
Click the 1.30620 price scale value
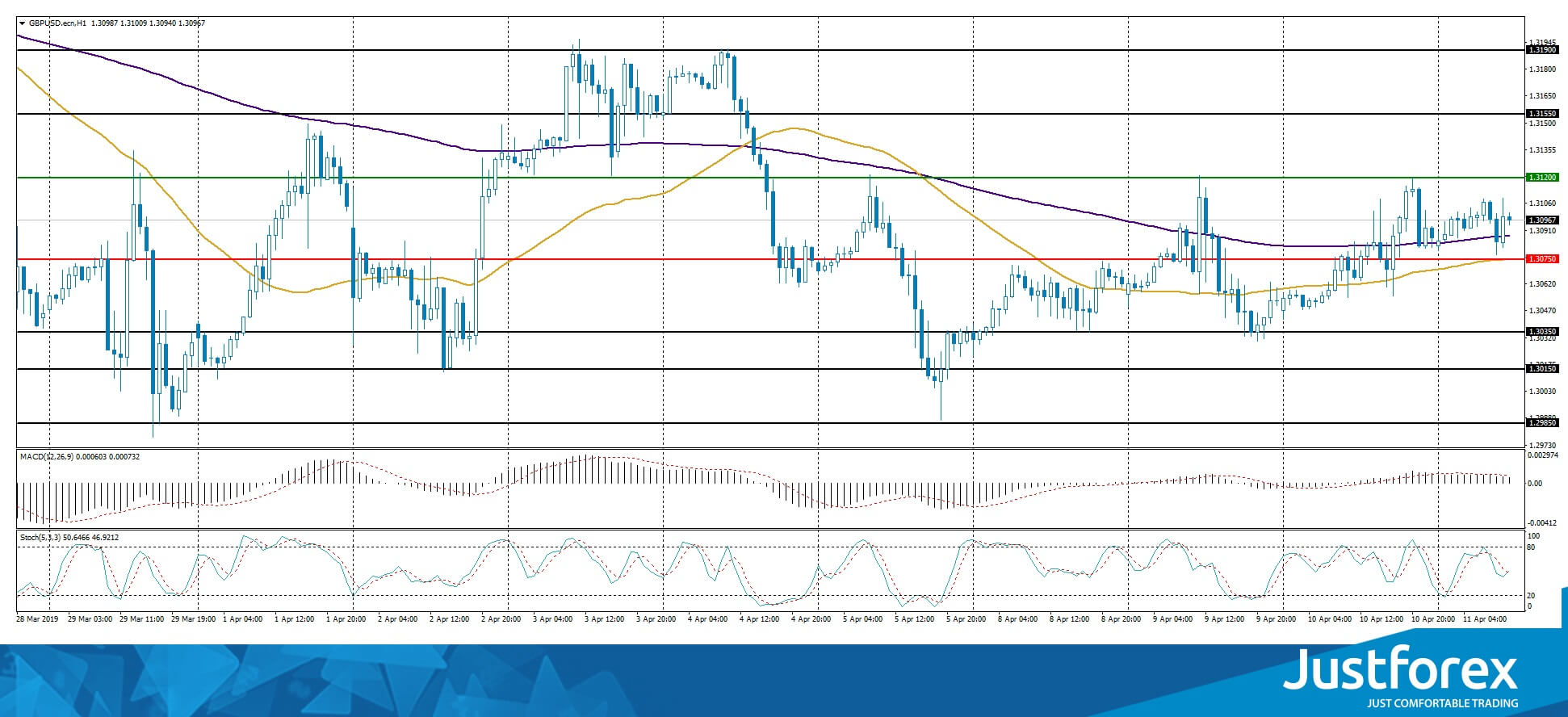pos(1542,284)
